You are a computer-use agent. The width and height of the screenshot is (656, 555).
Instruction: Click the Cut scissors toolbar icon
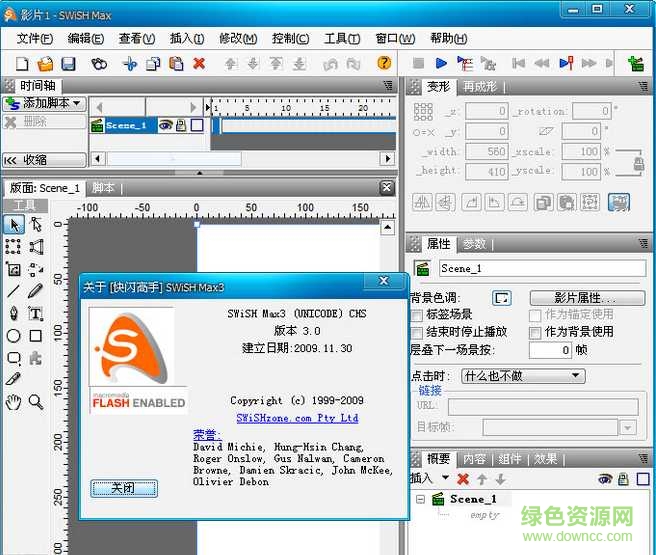tap(129, 63)
